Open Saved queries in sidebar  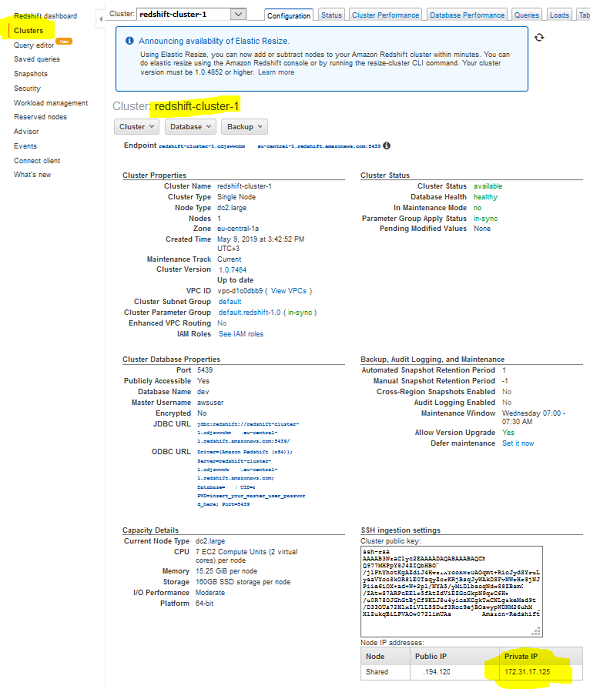(x=37, y=59)
